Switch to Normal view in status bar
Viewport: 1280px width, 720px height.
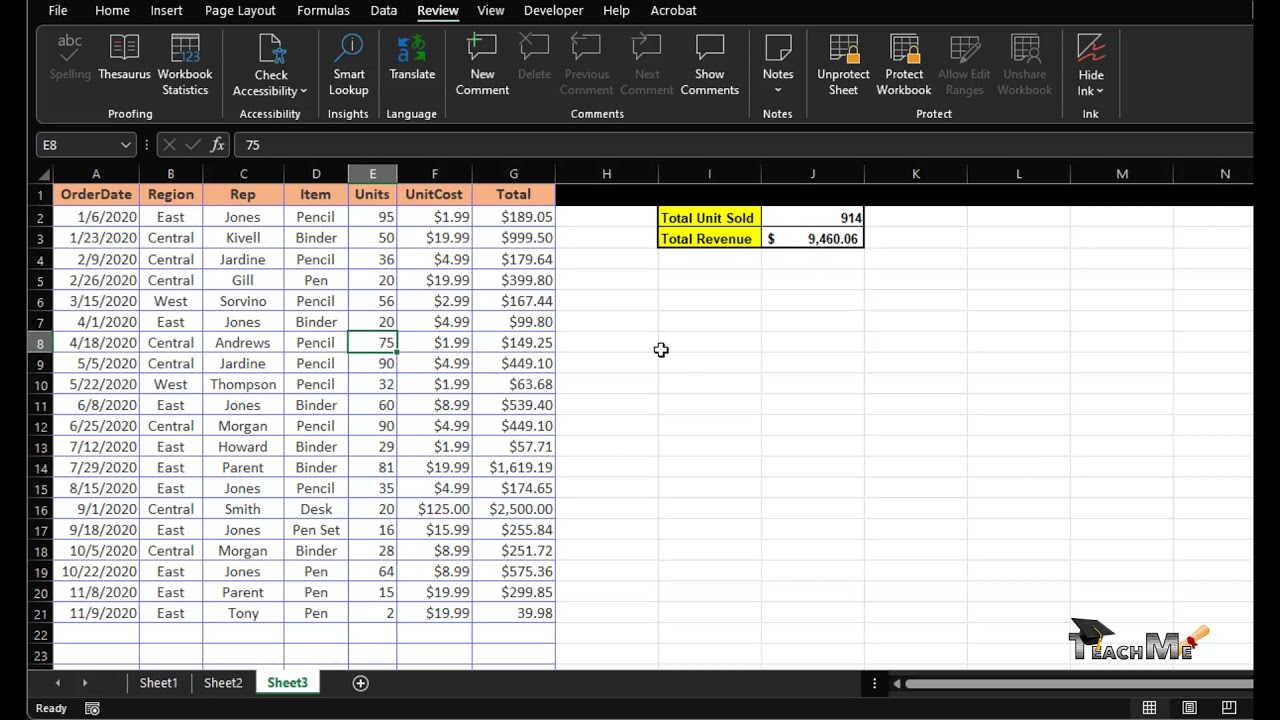pyautogui.click(x=1149, y=708)
